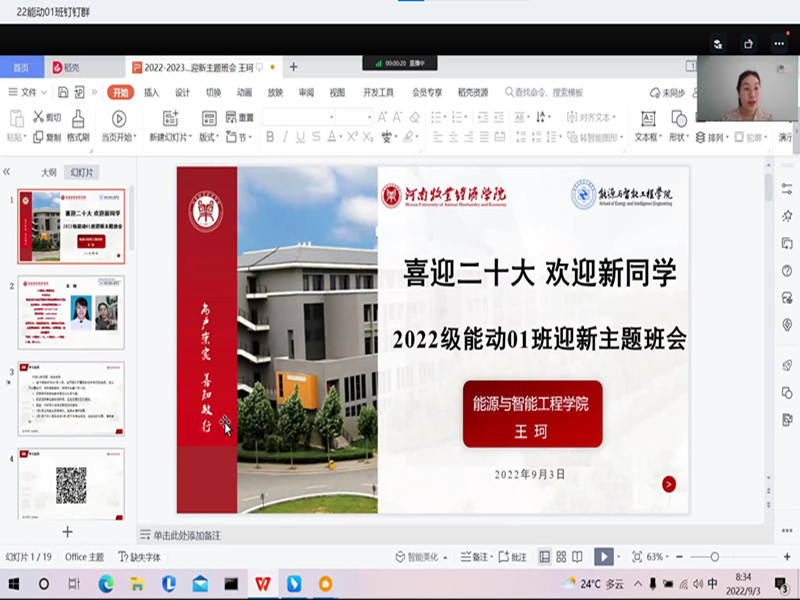Adjust the zoom slider in status bar
The image size is (800, 600).
tap(714, 556)
